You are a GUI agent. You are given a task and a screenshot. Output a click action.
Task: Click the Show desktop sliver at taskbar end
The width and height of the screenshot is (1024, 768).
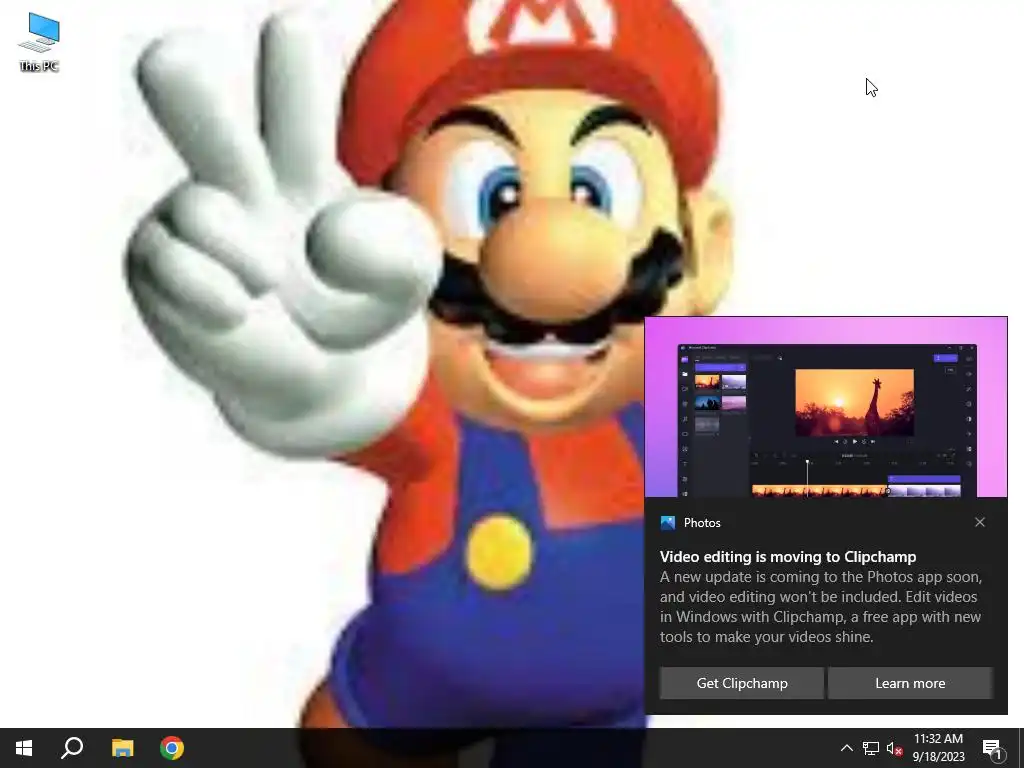[1021, 748]
